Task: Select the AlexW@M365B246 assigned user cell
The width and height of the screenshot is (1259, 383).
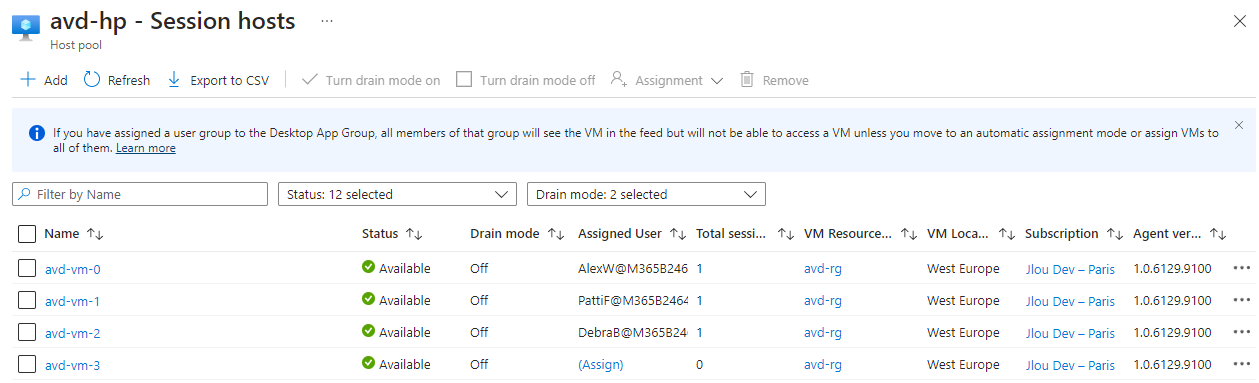Action: pos(633,269)
